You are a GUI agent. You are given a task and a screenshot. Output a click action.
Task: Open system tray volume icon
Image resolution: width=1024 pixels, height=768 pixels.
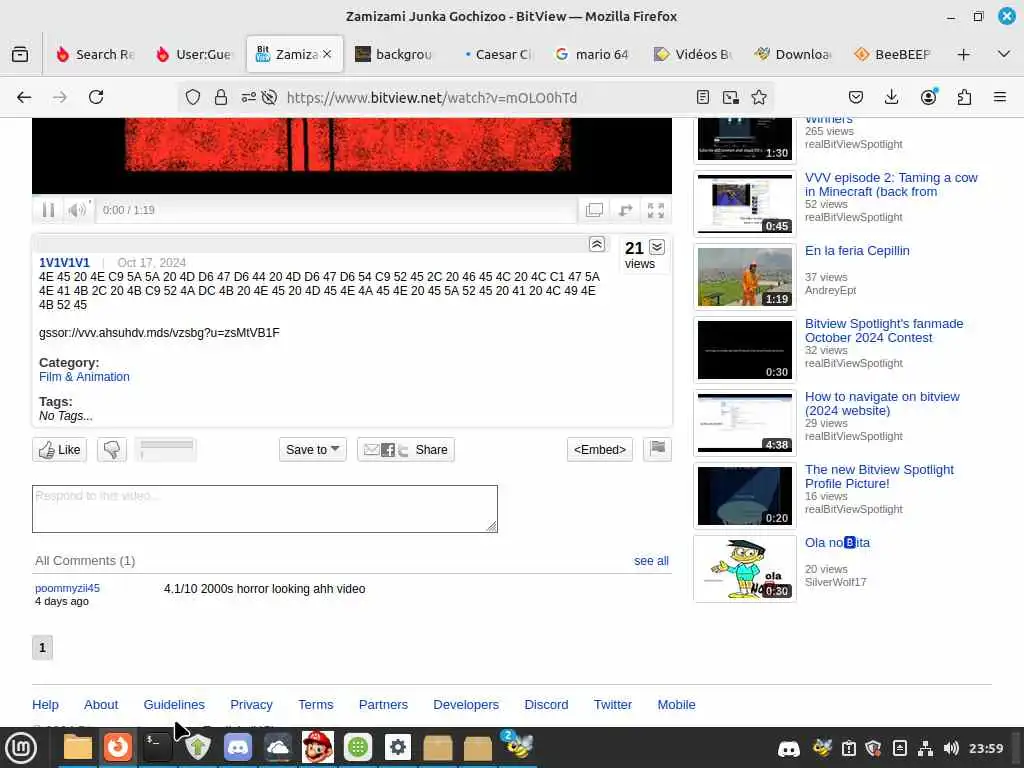951,748
